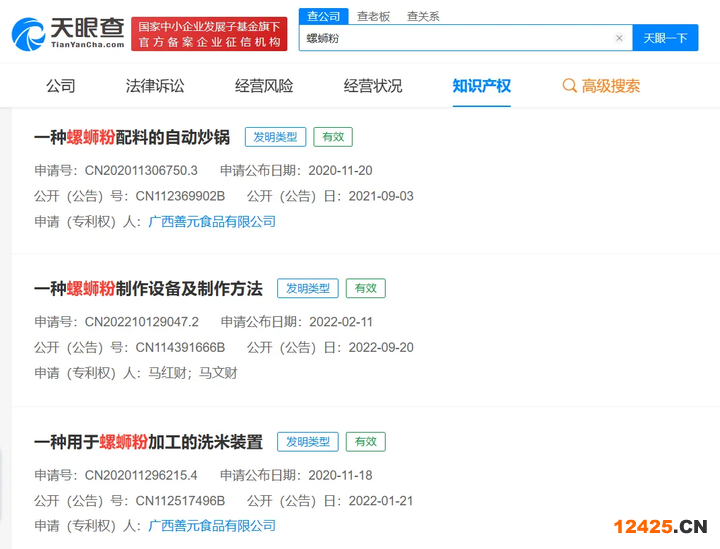Screen dimensions: 720x549
Task: Click application number CN202210129047.2
Action: pos(141,322)
